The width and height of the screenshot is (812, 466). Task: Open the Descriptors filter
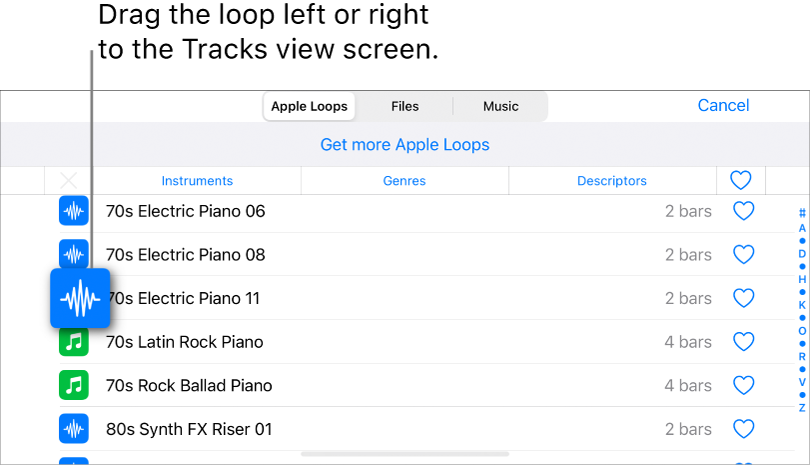coord(612,181)
